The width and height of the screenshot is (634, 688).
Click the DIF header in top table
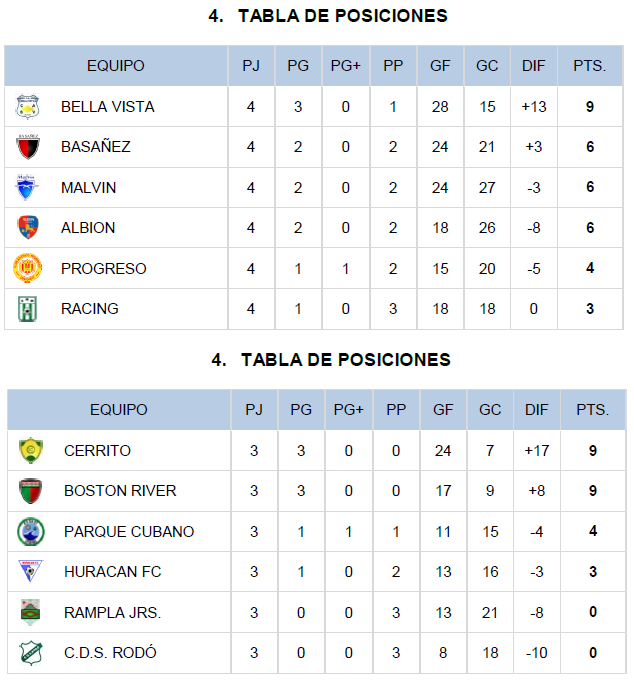pos(534,66)
